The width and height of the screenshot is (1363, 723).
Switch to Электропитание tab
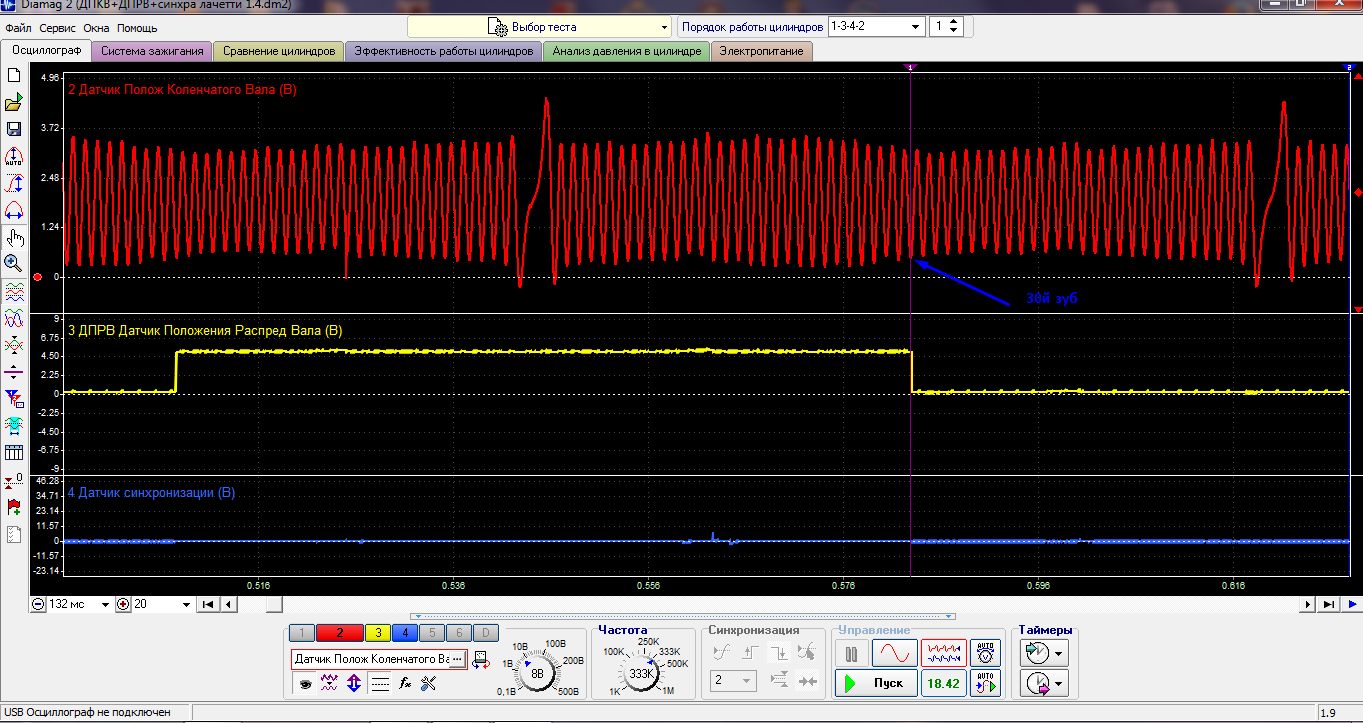[x=761, y=51]
